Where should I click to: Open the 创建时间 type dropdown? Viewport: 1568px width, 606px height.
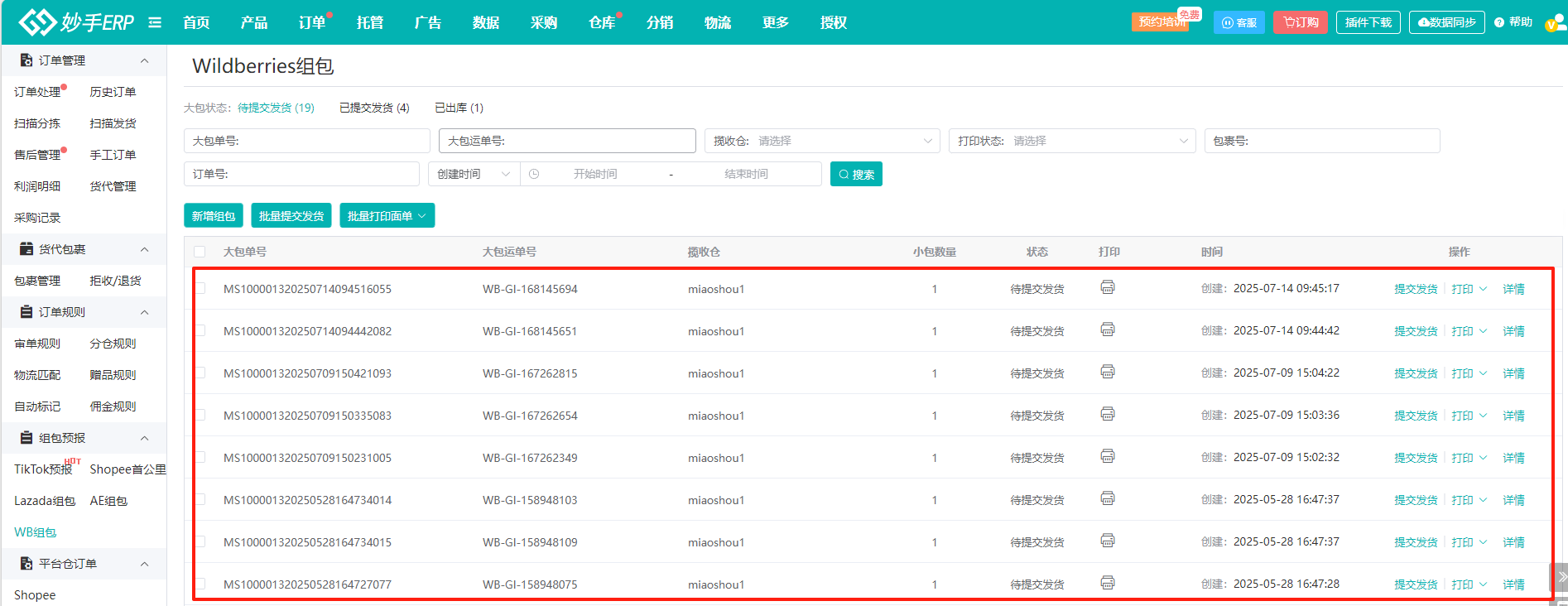tap(474, 174)
